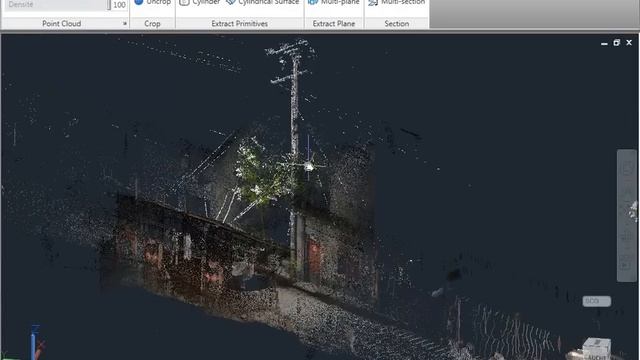Choose the Cylindrical Surface tool
The image size is (640, 360).
[x=263, y=2]
